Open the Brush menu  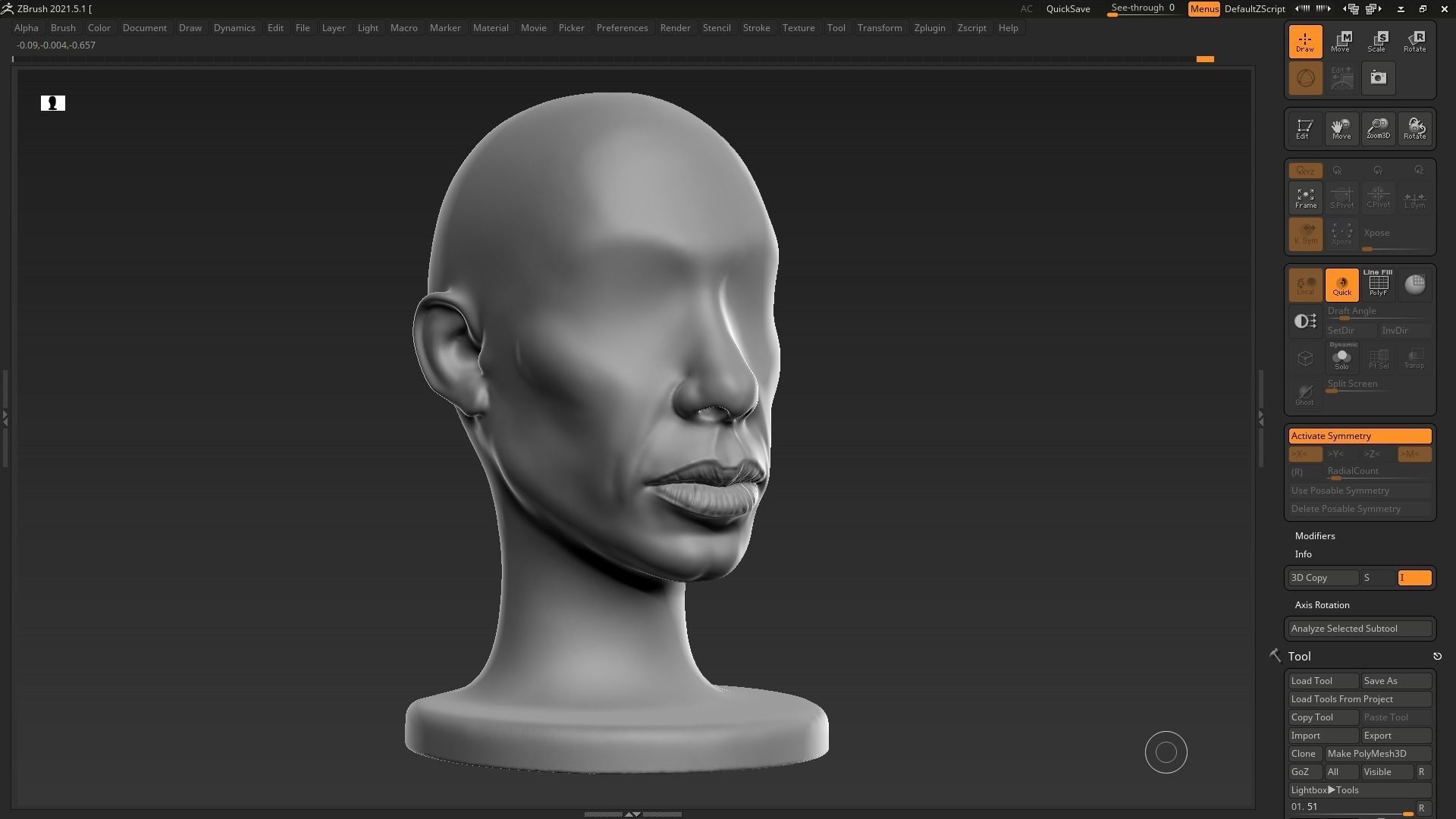pyautogui.click(x=63, y=28)
